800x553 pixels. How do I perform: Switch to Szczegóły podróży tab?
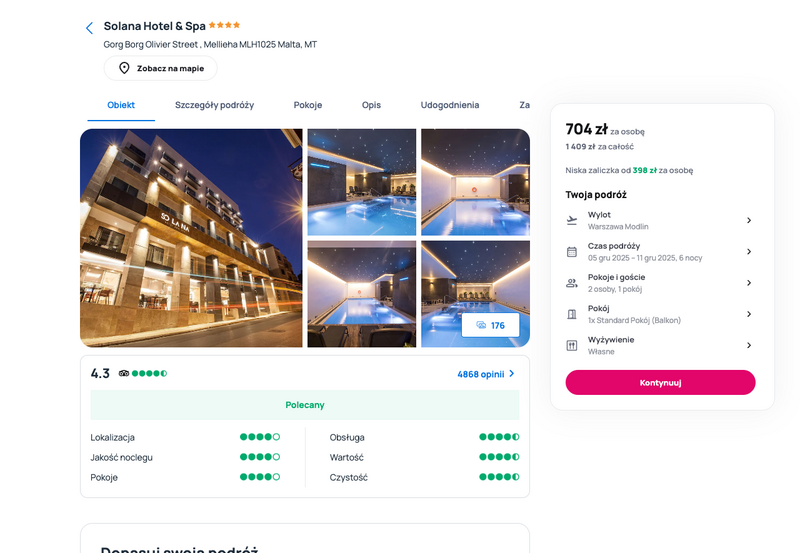tap(214, 105)
